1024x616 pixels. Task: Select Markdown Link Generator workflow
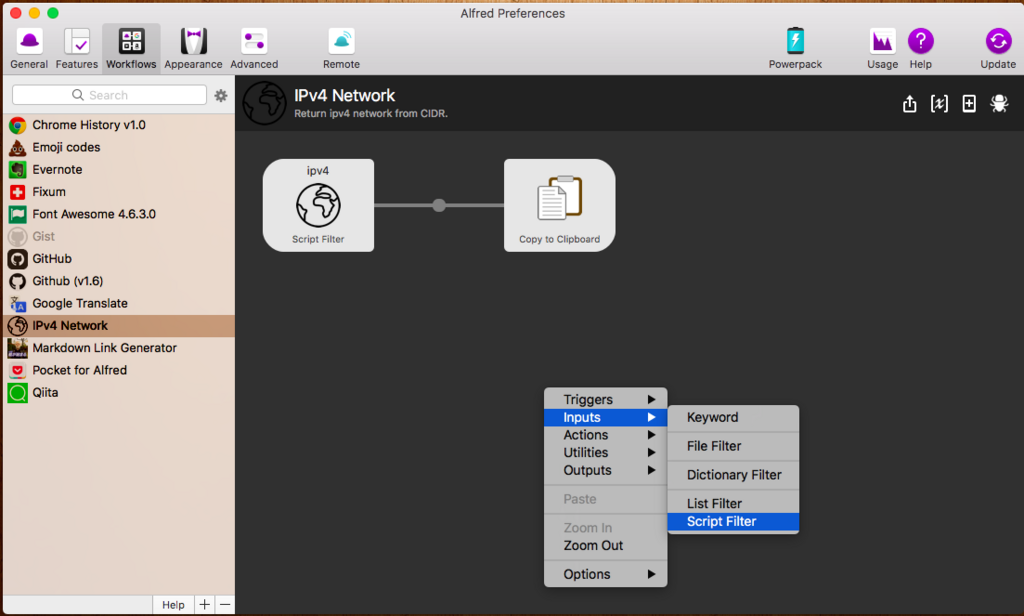pos(119,348)
